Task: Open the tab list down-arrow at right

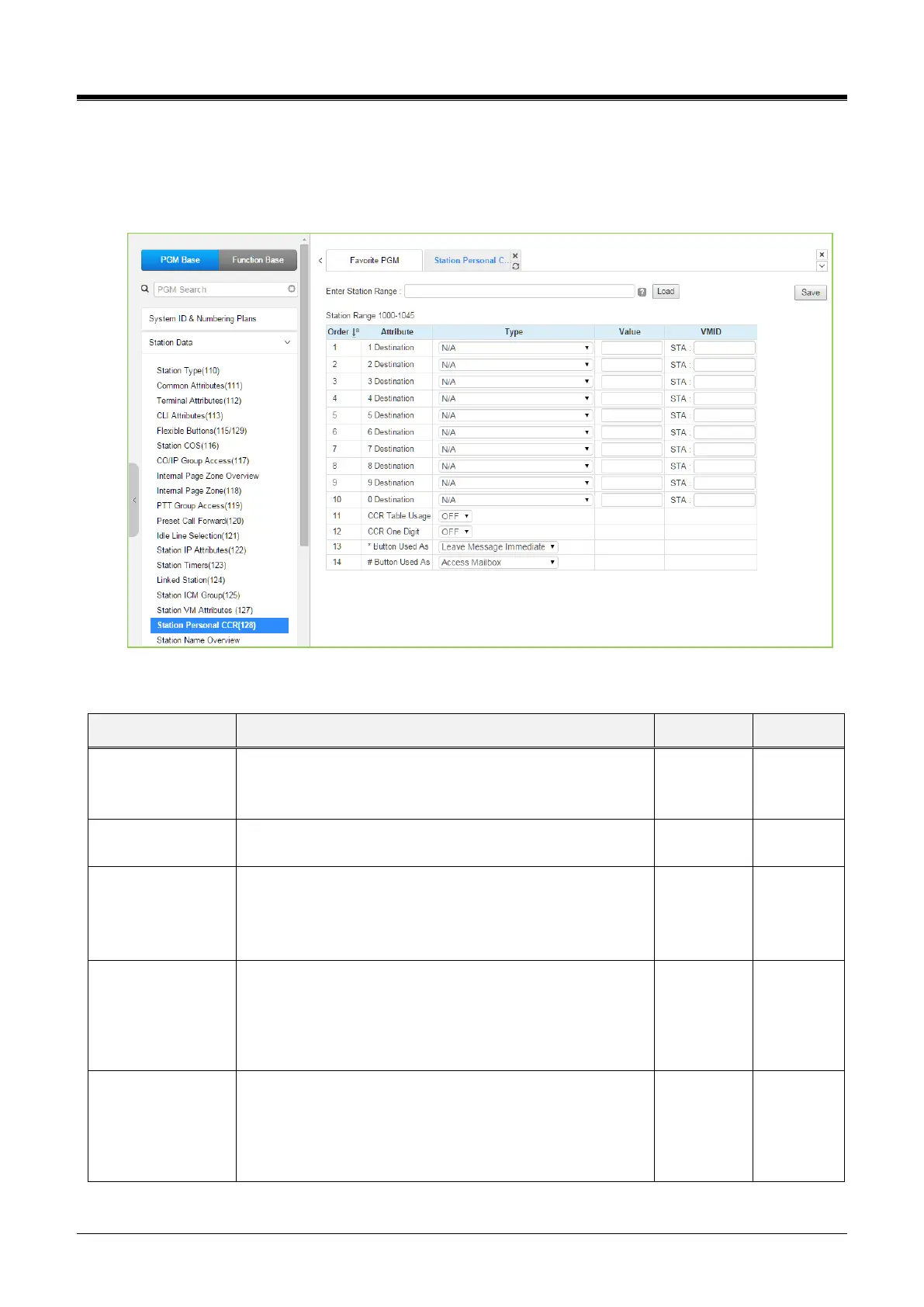Action: point(822,266)
